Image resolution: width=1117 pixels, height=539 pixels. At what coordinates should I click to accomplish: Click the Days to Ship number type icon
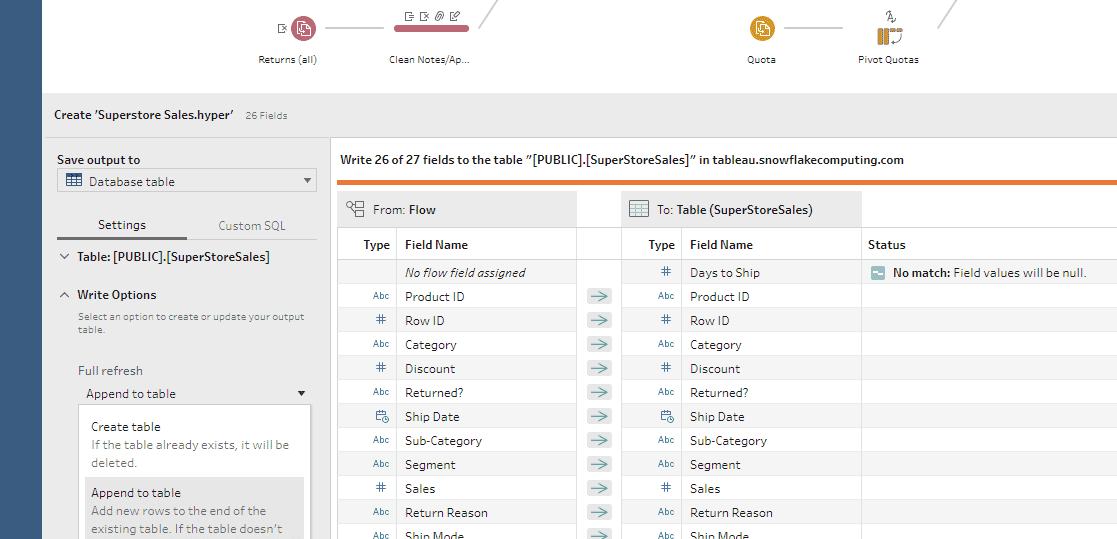point(666,273)
